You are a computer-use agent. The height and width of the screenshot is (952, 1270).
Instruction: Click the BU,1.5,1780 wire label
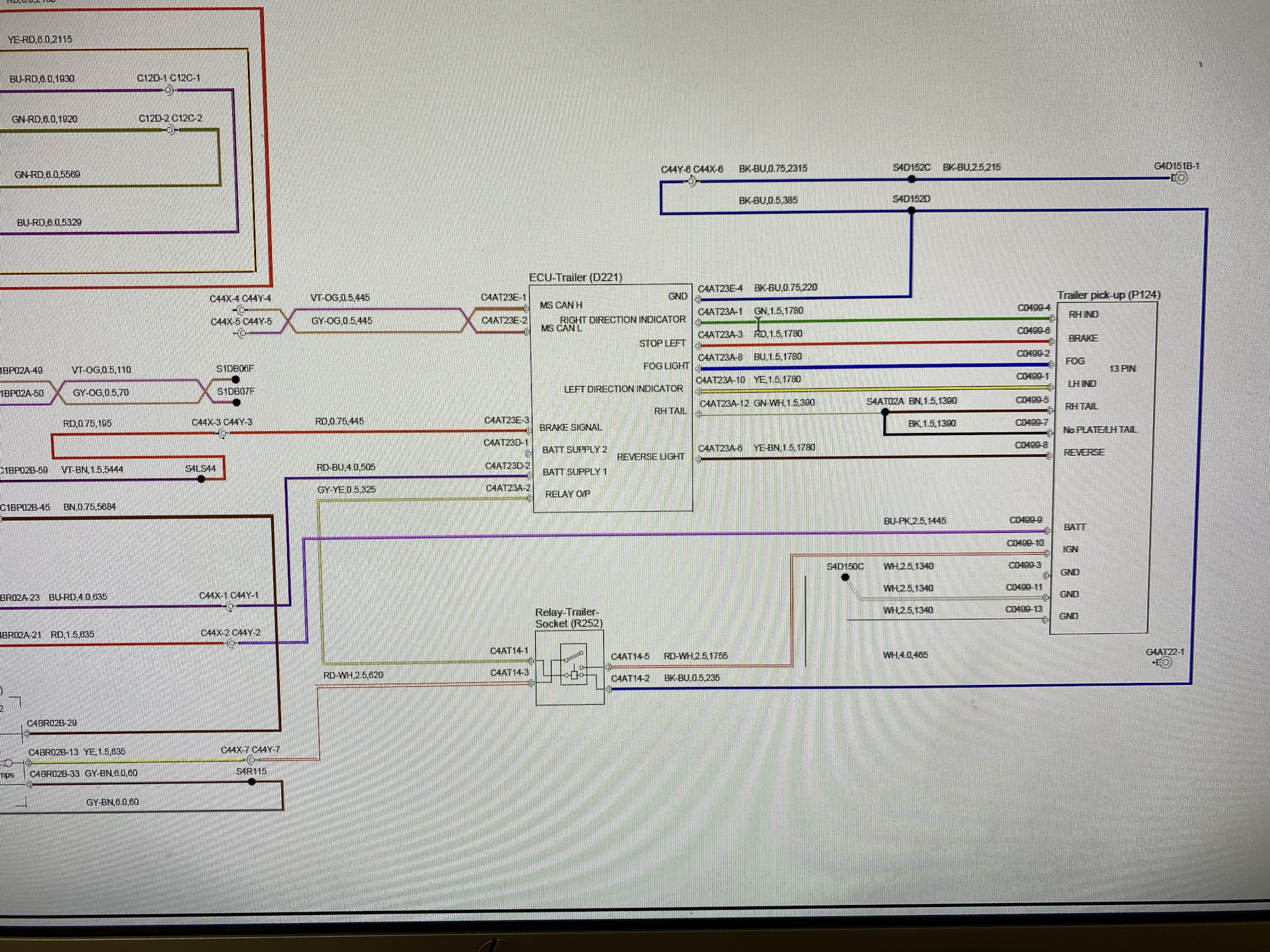pos(778,357)
